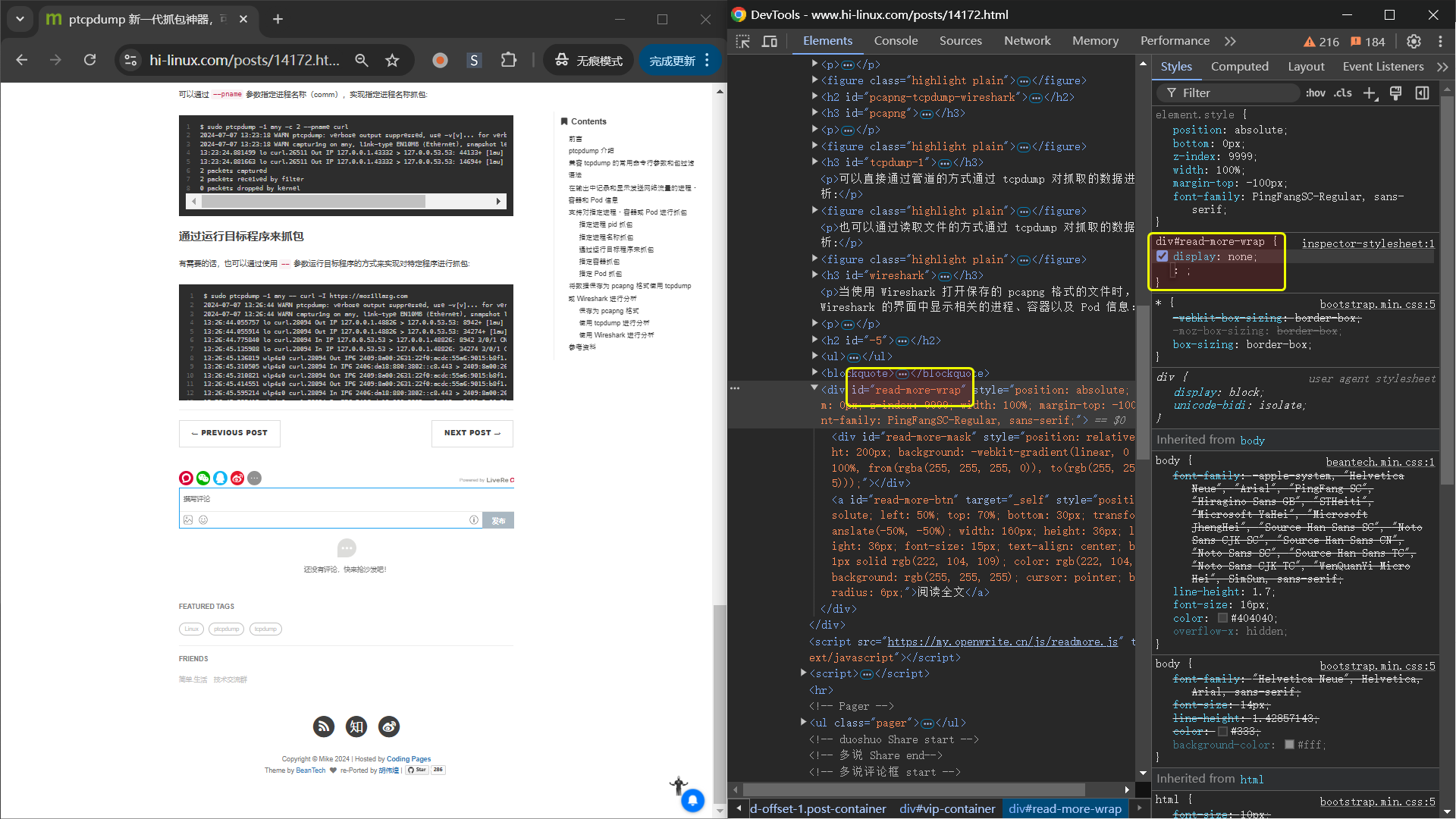Uncheck the display: none property checkbox
This screenshot has width=1456, height=819.
1163,256
